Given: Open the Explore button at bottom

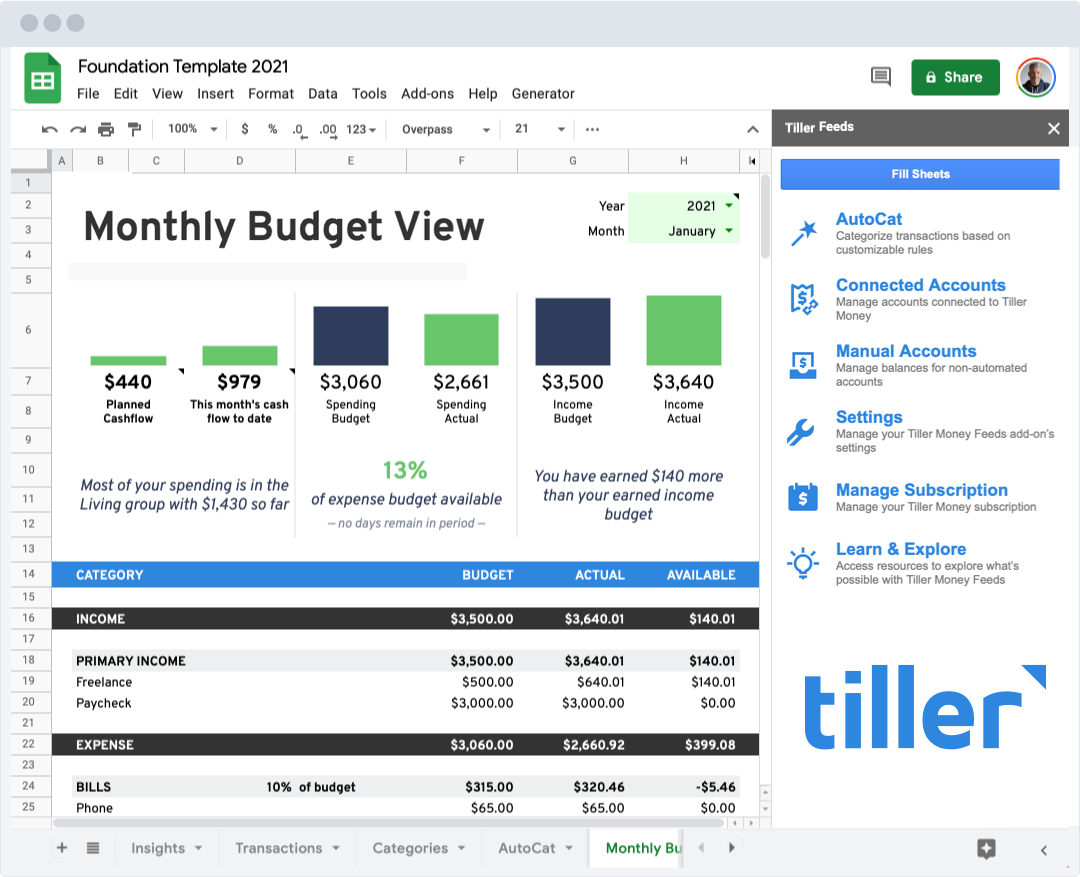Looking at the screenshot, I should coord(986,849).
